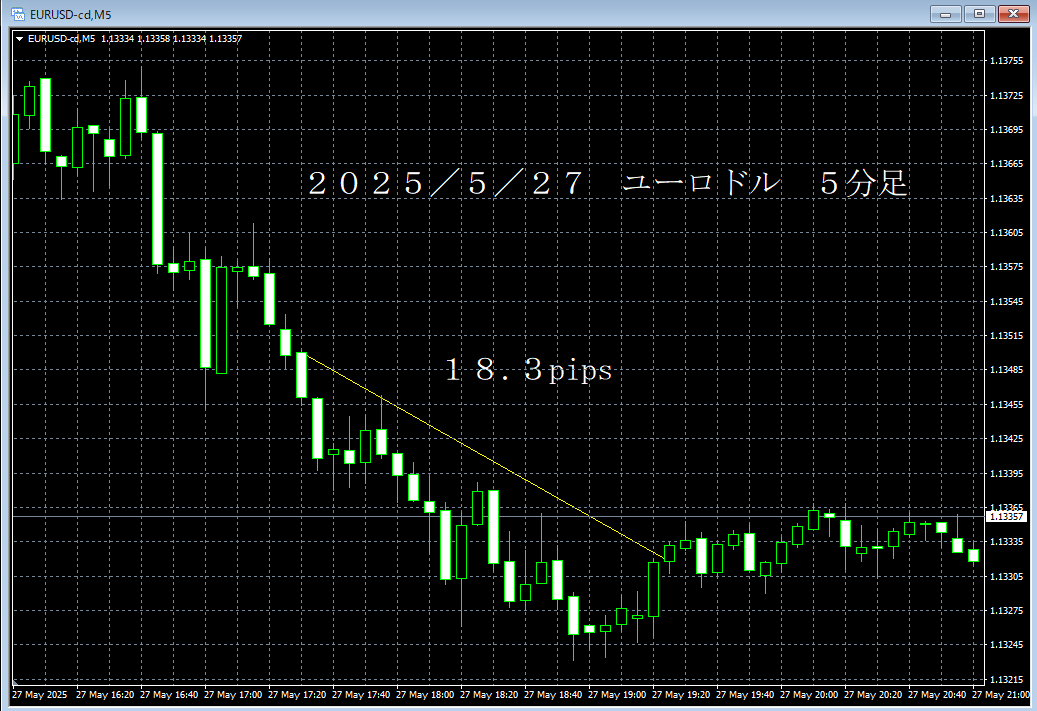Click the "27 May 19:20" time label
Screen dimensions: 1037x711
pyautogui.click(x=683, y=694)
